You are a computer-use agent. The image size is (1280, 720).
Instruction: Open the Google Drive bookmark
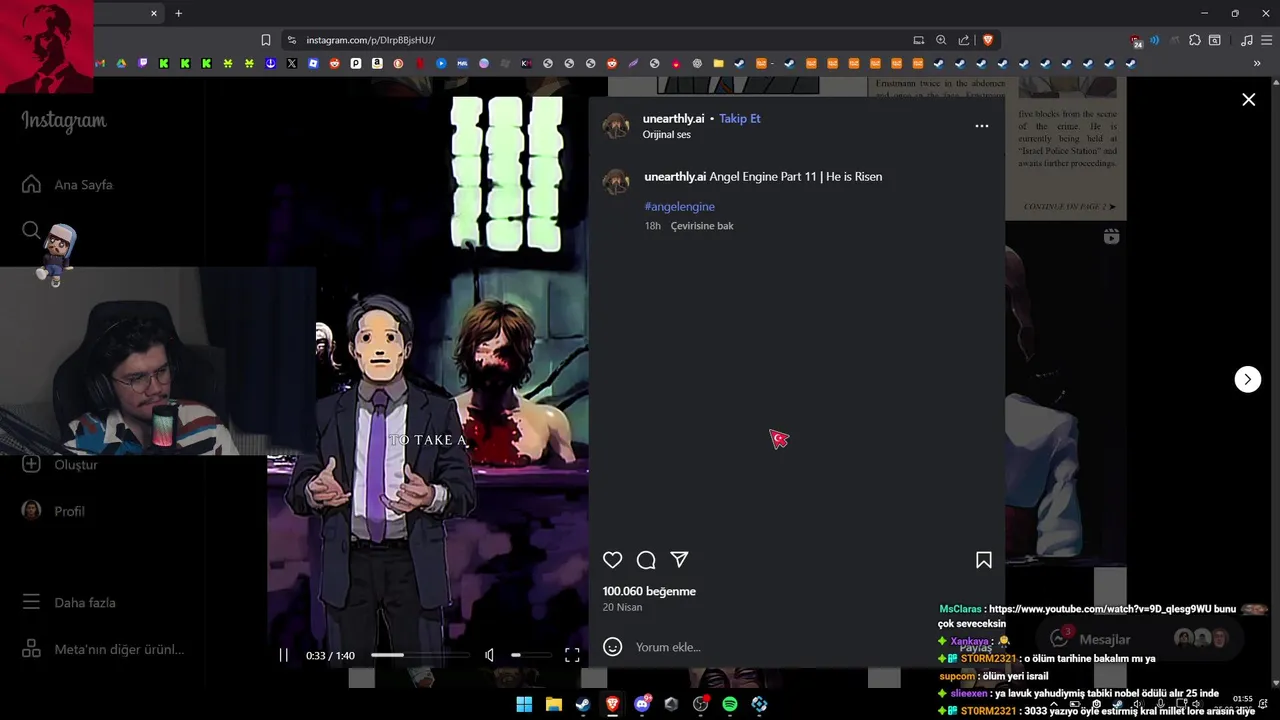(121, 63)
